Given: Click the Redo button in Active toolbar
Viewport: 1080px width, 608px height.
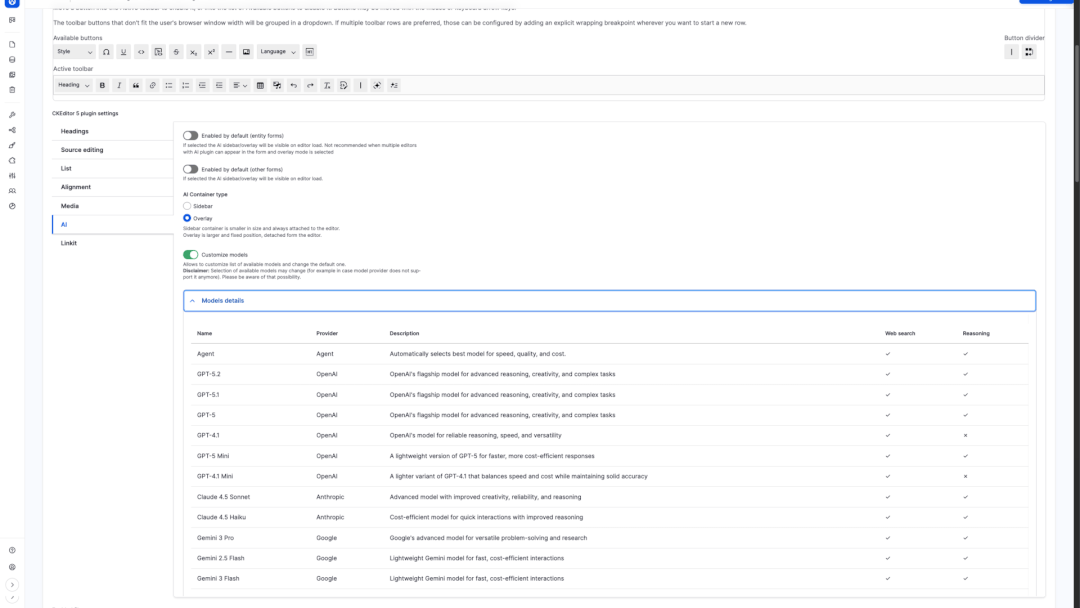Looking at the screenshot, I should [310, 85].
